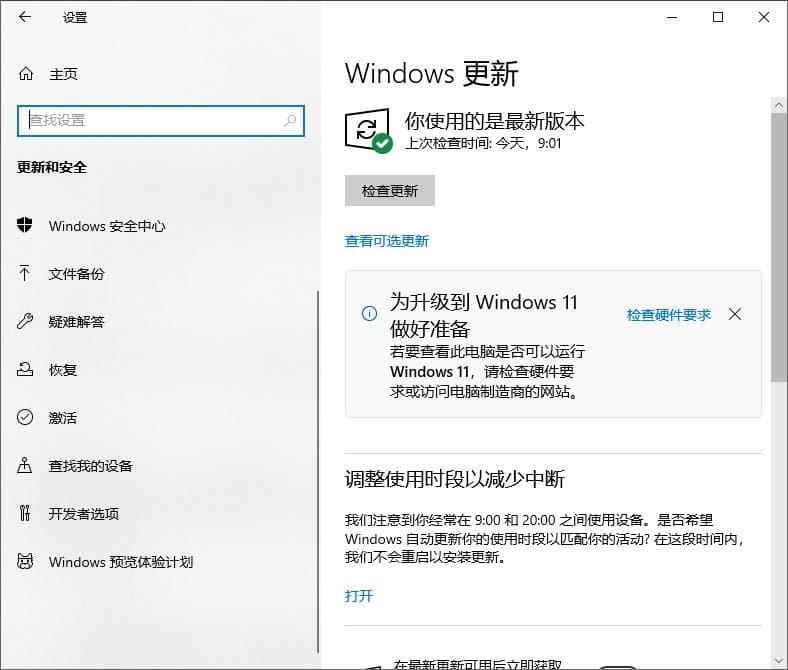Screen dimensions: 788x670
Task: Open 激活 settings page
Action: pos(63,418)
